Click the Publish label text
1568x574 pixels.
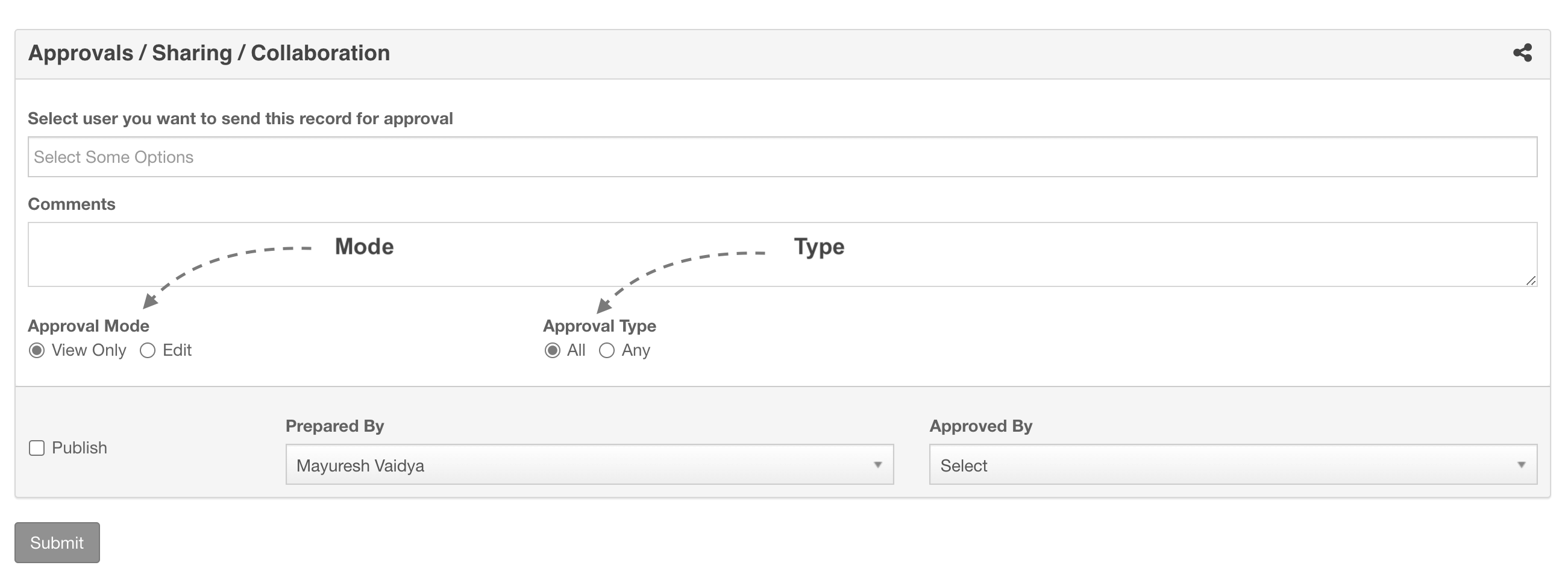pyautogui.click(x=79, y=448)
